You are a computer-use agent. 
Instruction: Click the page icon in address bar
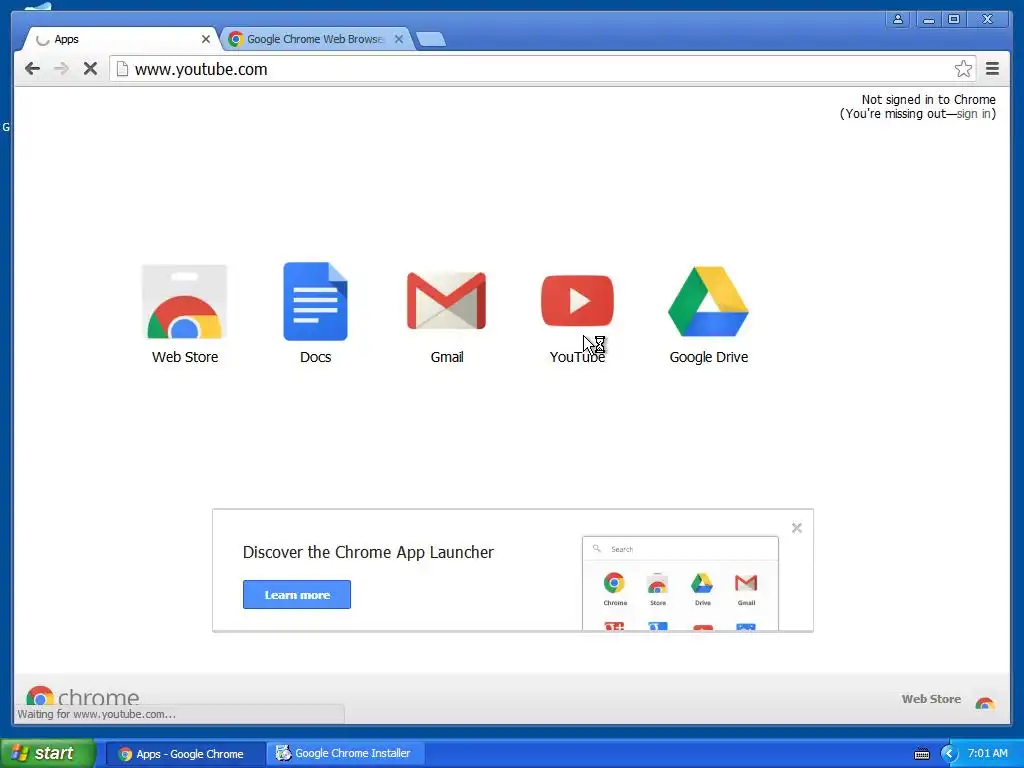122,69
